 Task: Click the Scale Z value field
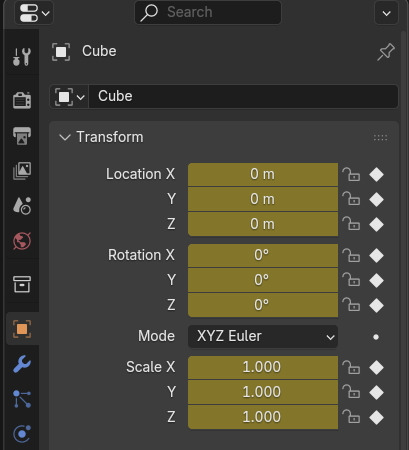263,417
